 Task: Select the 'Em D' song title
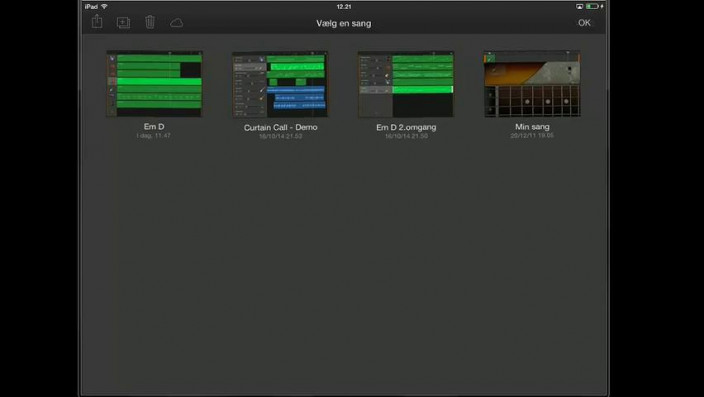click(154, 127)
